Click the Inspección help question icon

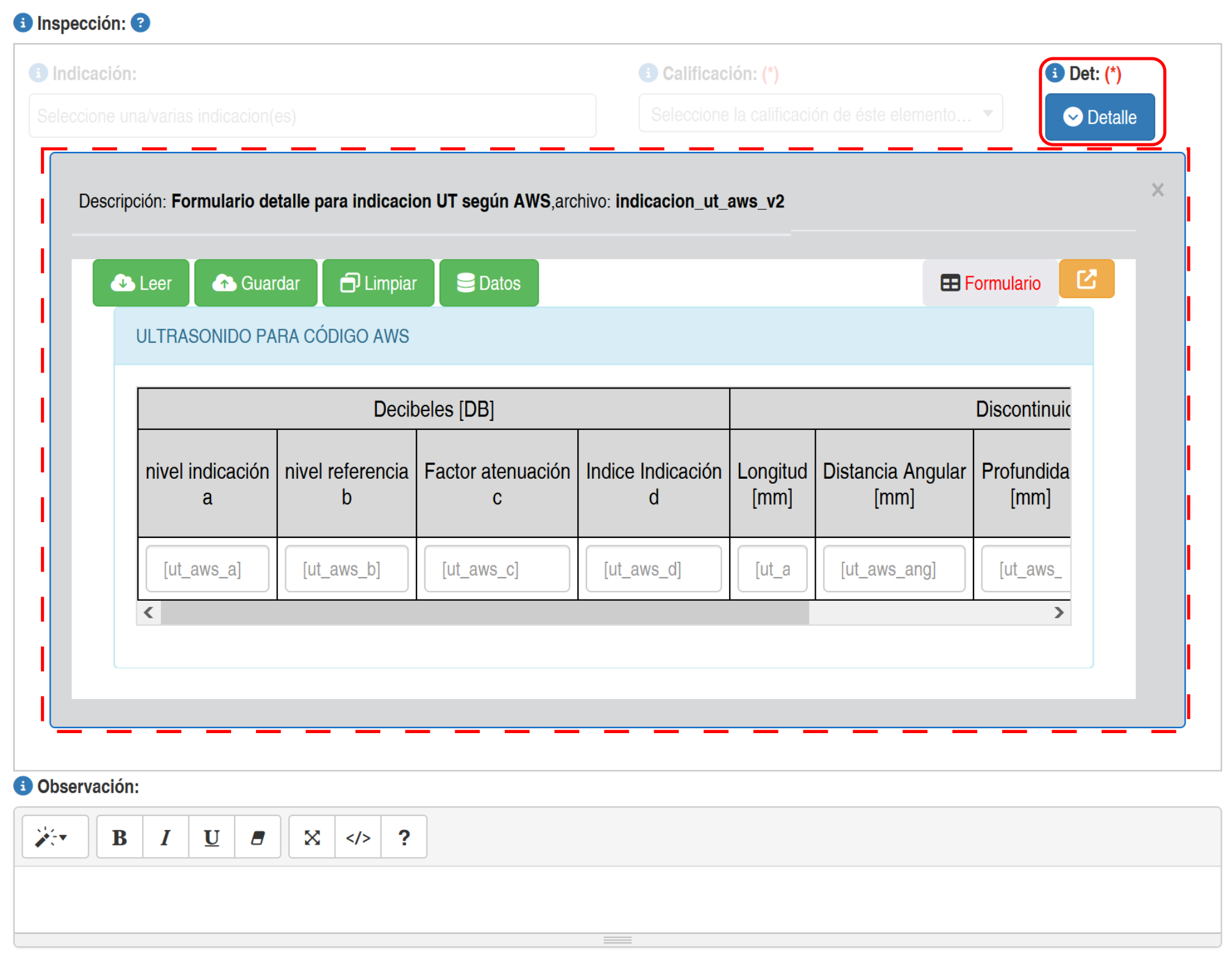pos(140,23)
